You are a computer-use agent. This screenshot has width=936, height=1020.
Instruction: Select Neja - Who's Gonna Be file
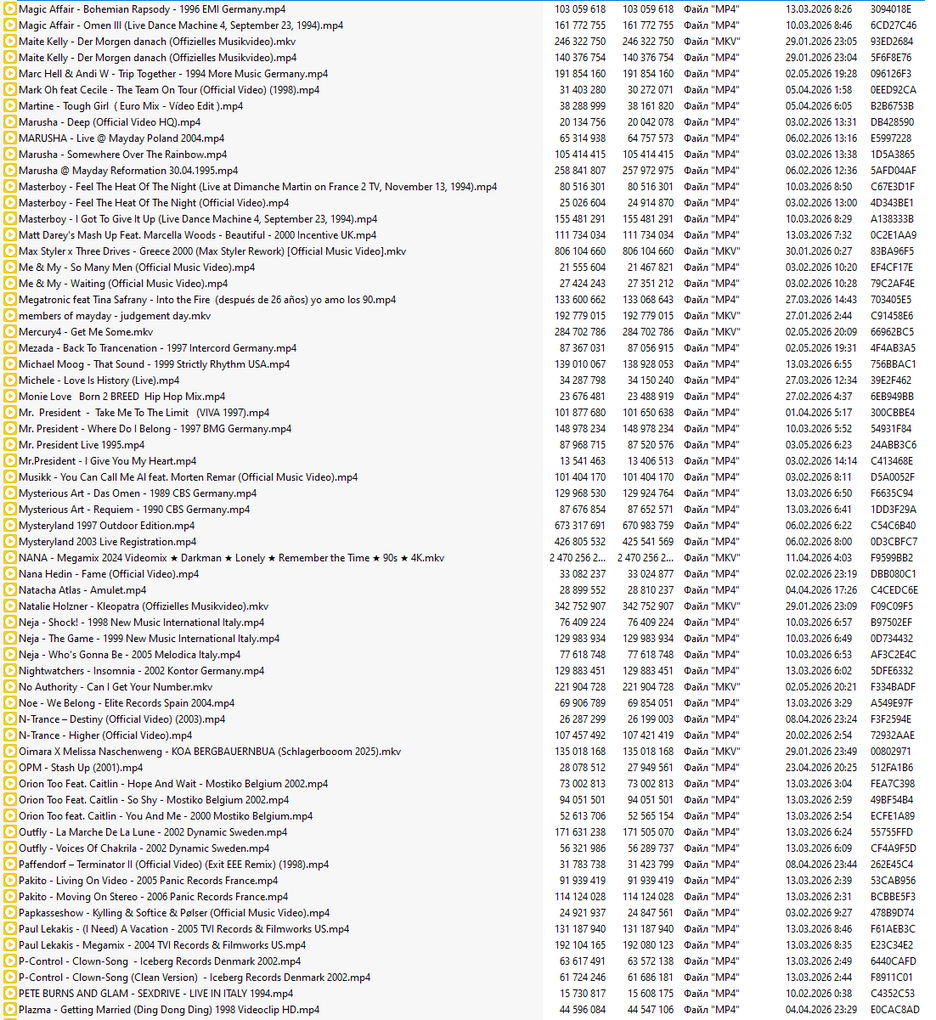[x=129, y=654]
